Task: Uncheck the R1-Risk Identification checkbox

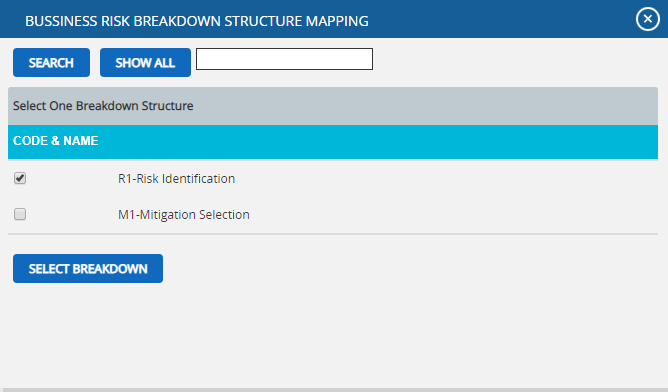Action: click(20, 178)
